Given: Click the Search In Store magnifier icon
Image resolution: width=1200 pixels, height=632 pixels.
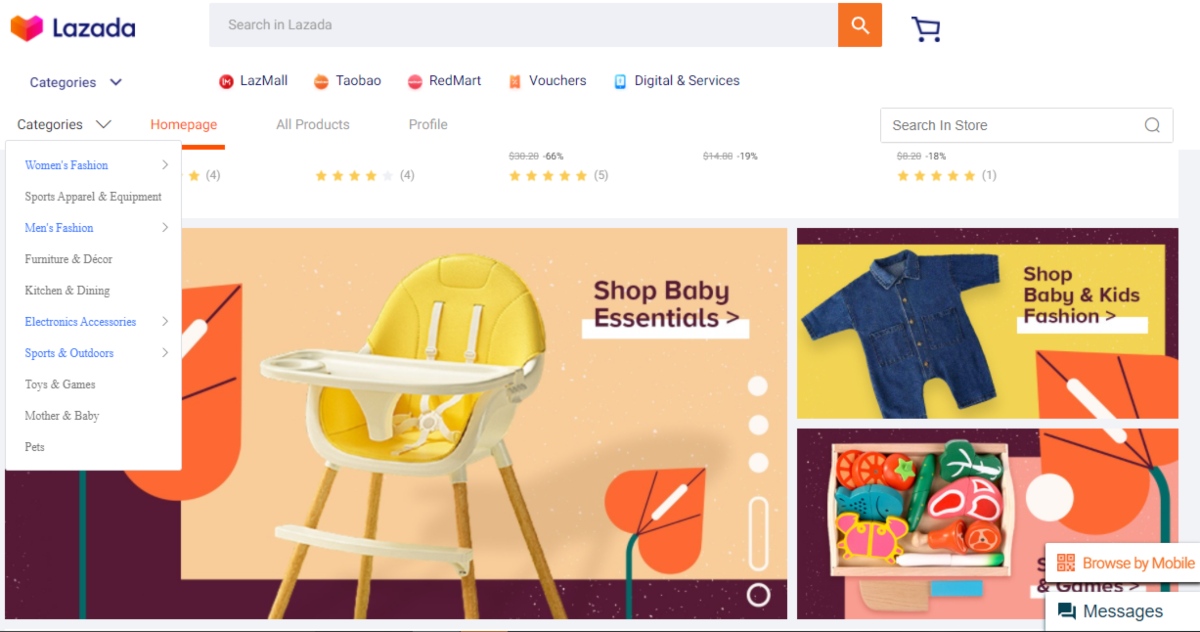Looking at the screenshot, I should pos(1152,125).
